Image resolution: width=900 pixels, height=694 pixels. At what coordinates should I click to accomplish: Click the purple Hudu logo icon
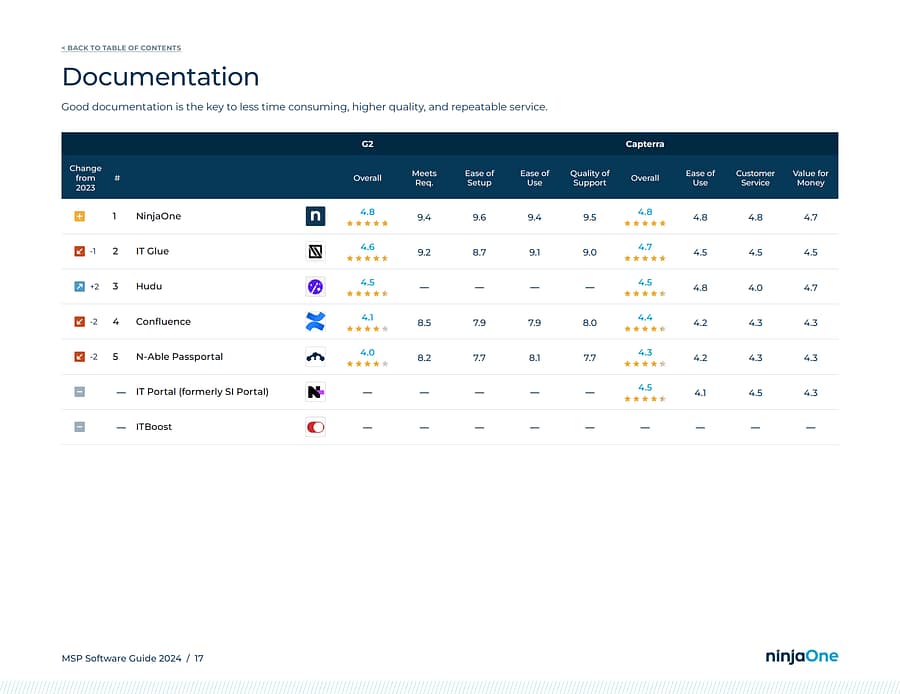(x=315, y=287)
